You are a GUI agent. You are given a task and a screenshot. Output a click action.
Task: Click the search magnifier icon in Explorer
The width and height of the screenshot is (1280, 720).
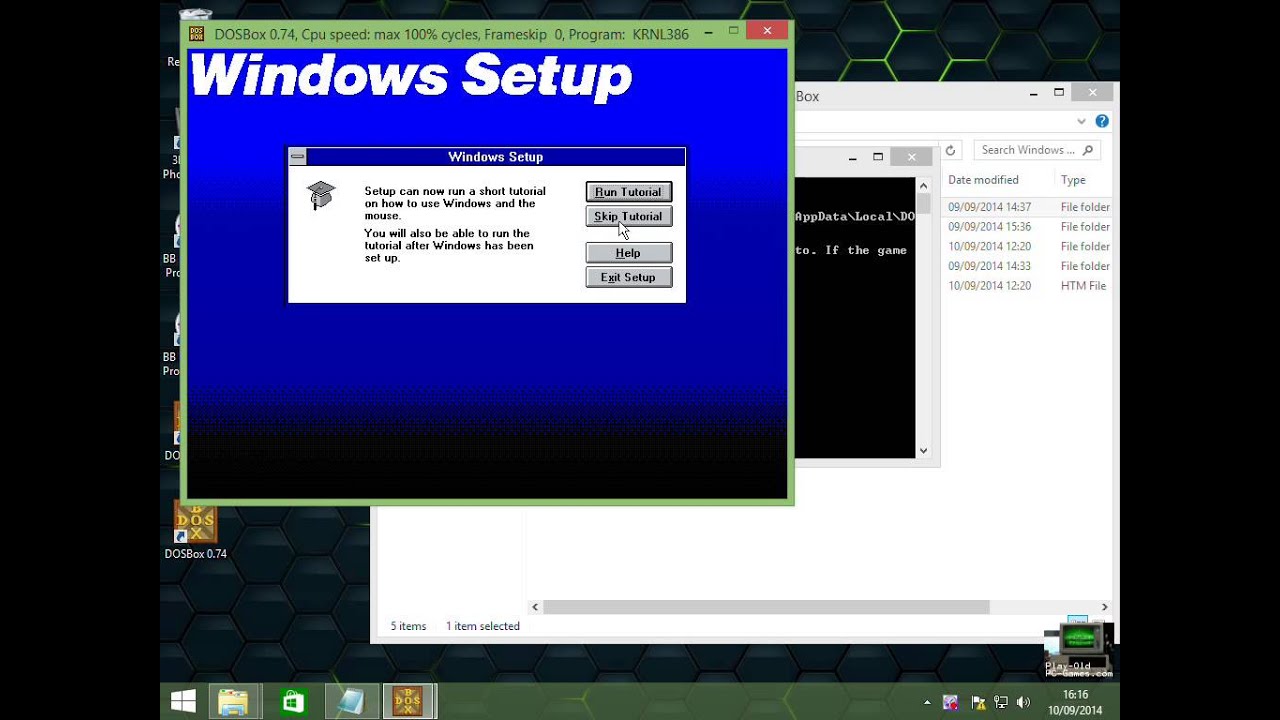click(1089, 150)
